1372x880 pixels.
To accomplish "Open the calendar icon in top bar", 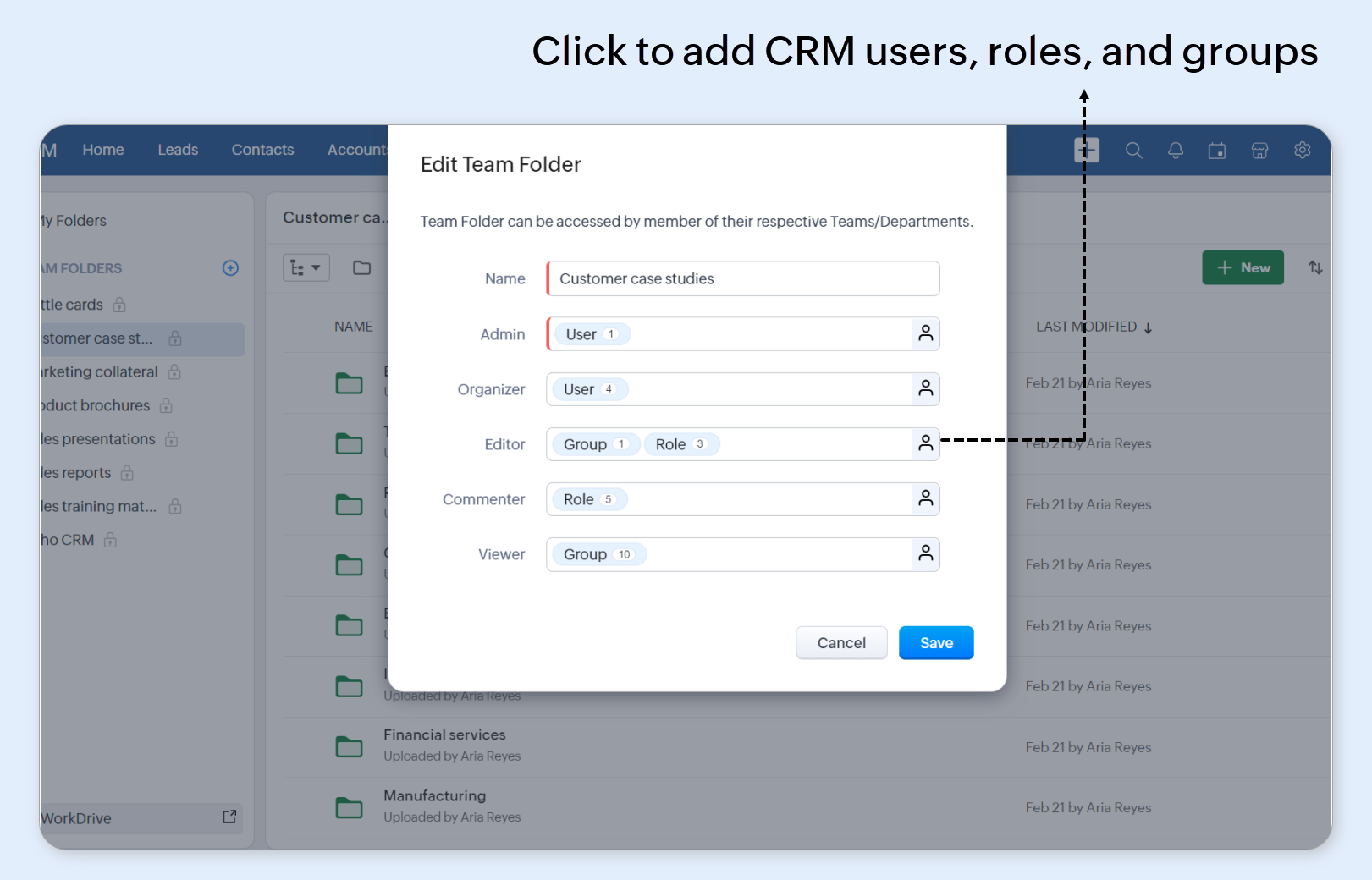I will point(1217,151).
